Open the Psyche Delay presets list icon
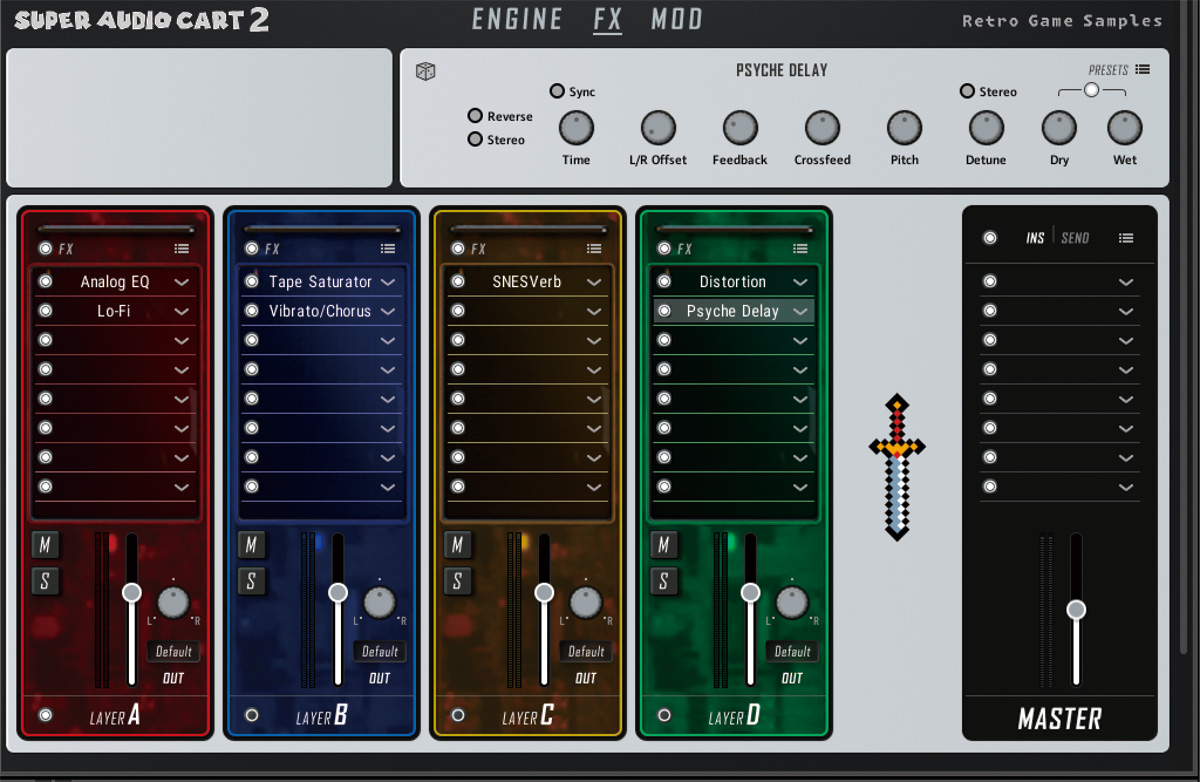The image size is (1200, 782). [1142, 70]
